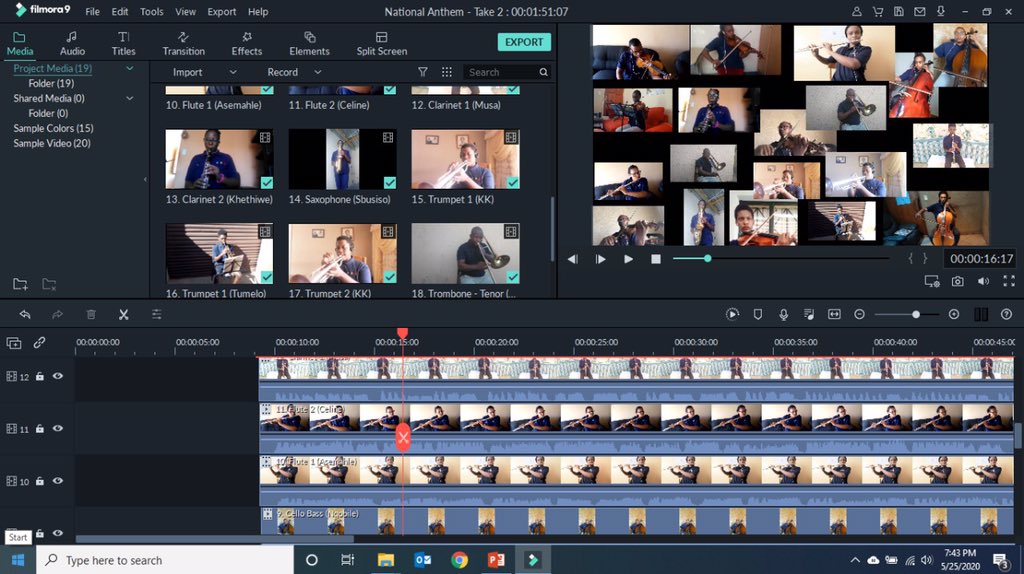Open the messages envelope icon

point(920,11)
